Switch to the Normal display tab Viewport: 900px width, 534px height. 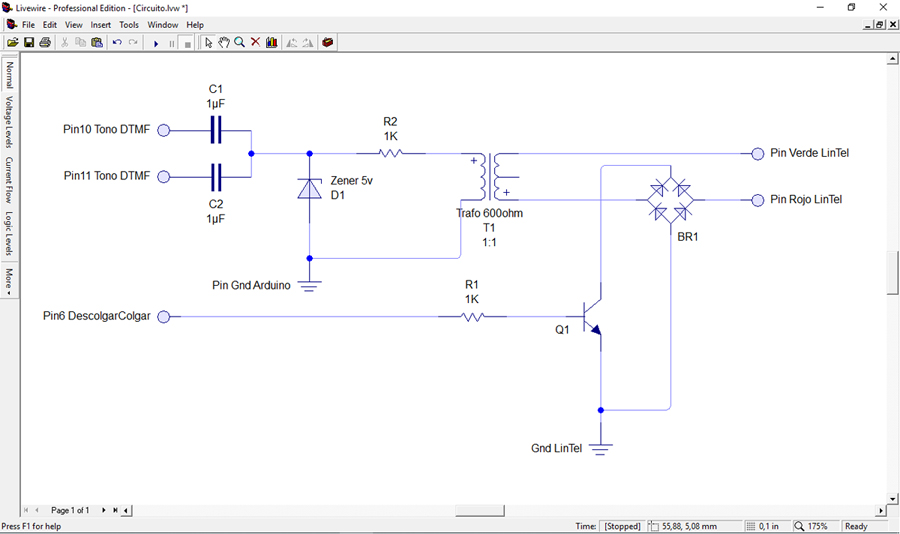pyautogui.click(x=9, y=75)
